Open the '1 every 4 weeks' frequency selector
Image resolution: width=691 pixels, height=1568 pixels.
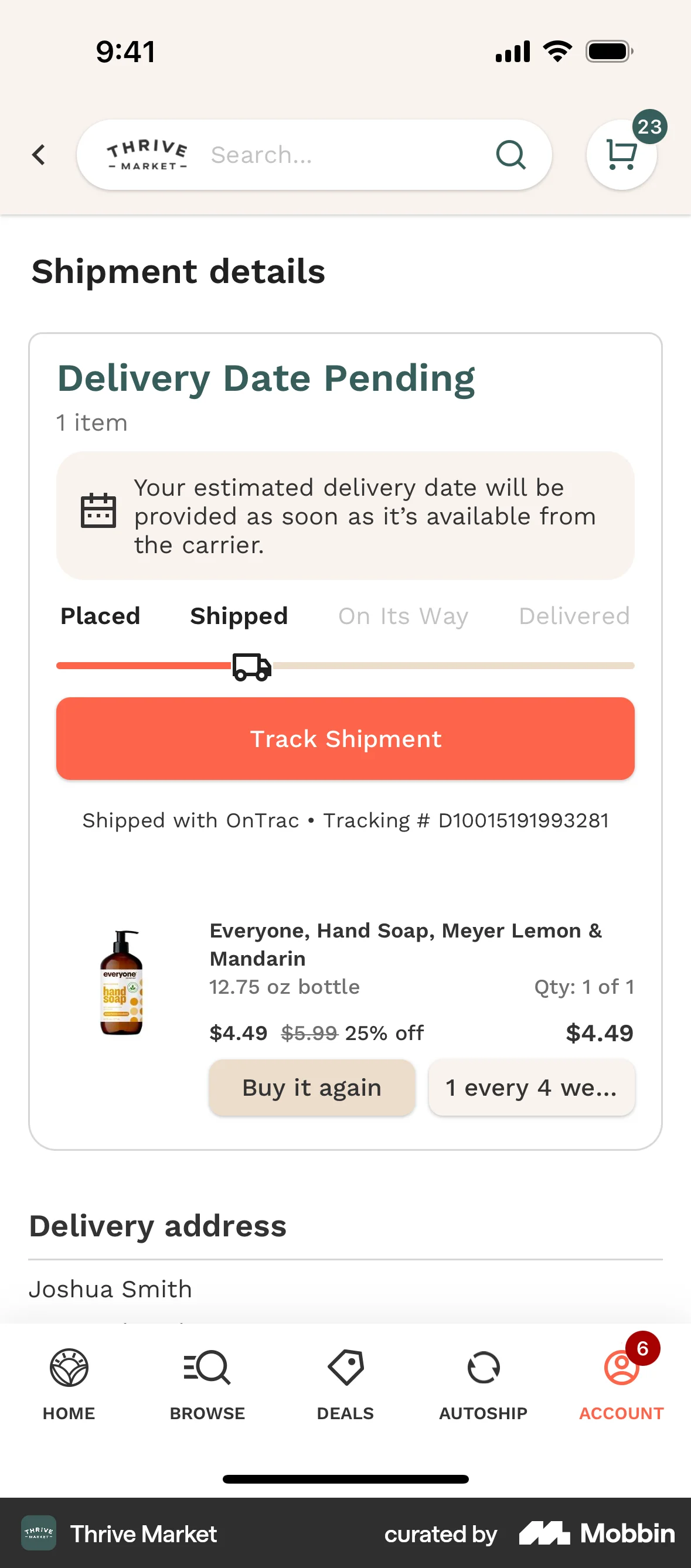pos(531,1087)
